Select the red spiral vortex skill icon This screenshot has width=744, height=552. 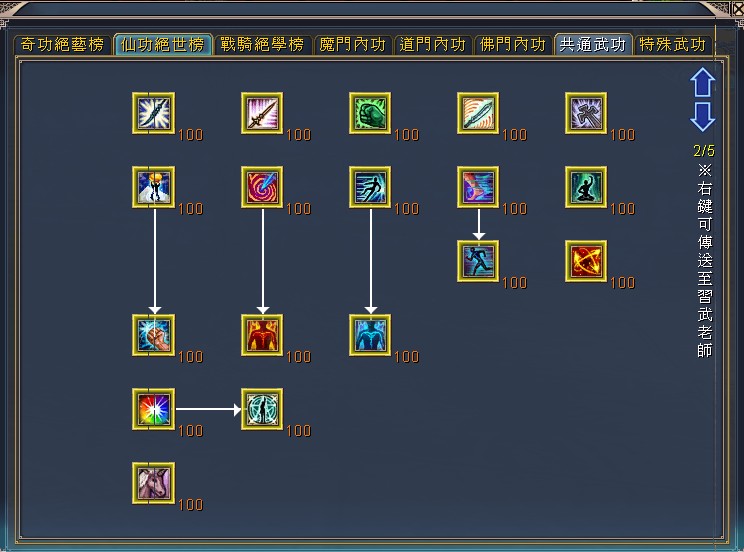[262, 187]
